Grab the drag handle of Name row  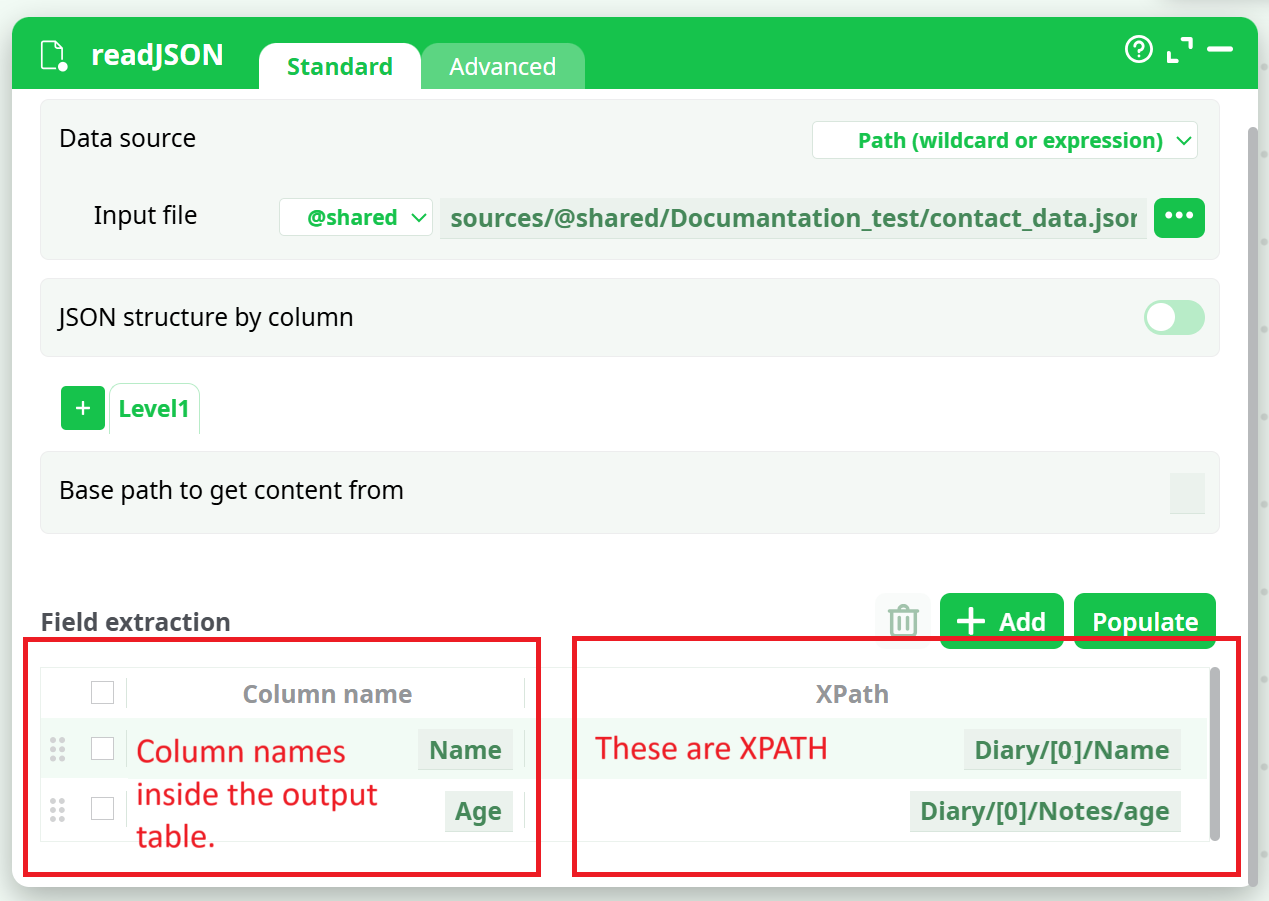tap(57, 749)
